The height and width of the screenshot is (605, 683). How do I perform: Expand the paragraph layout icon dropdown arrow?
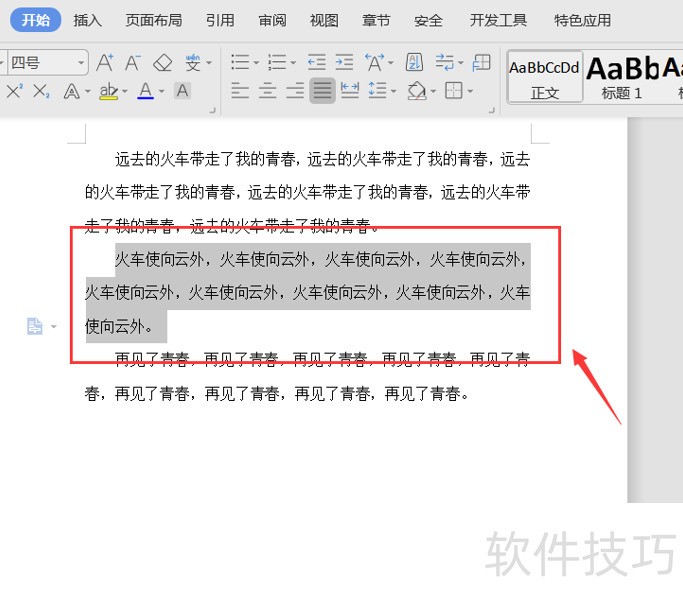click(x=54, y=326)
